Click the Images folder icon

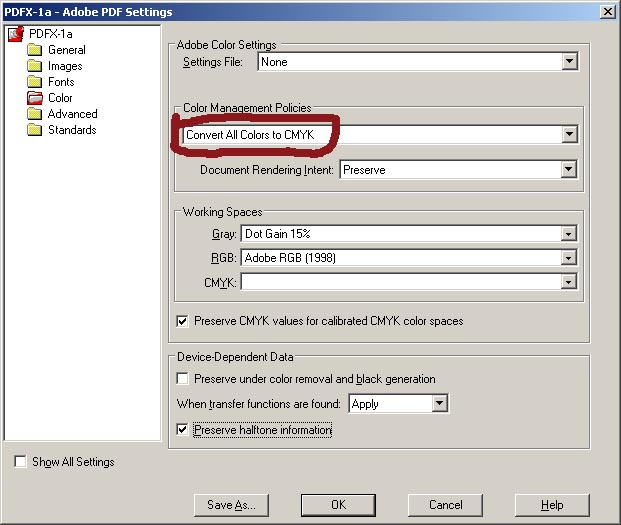click(34, 66)
